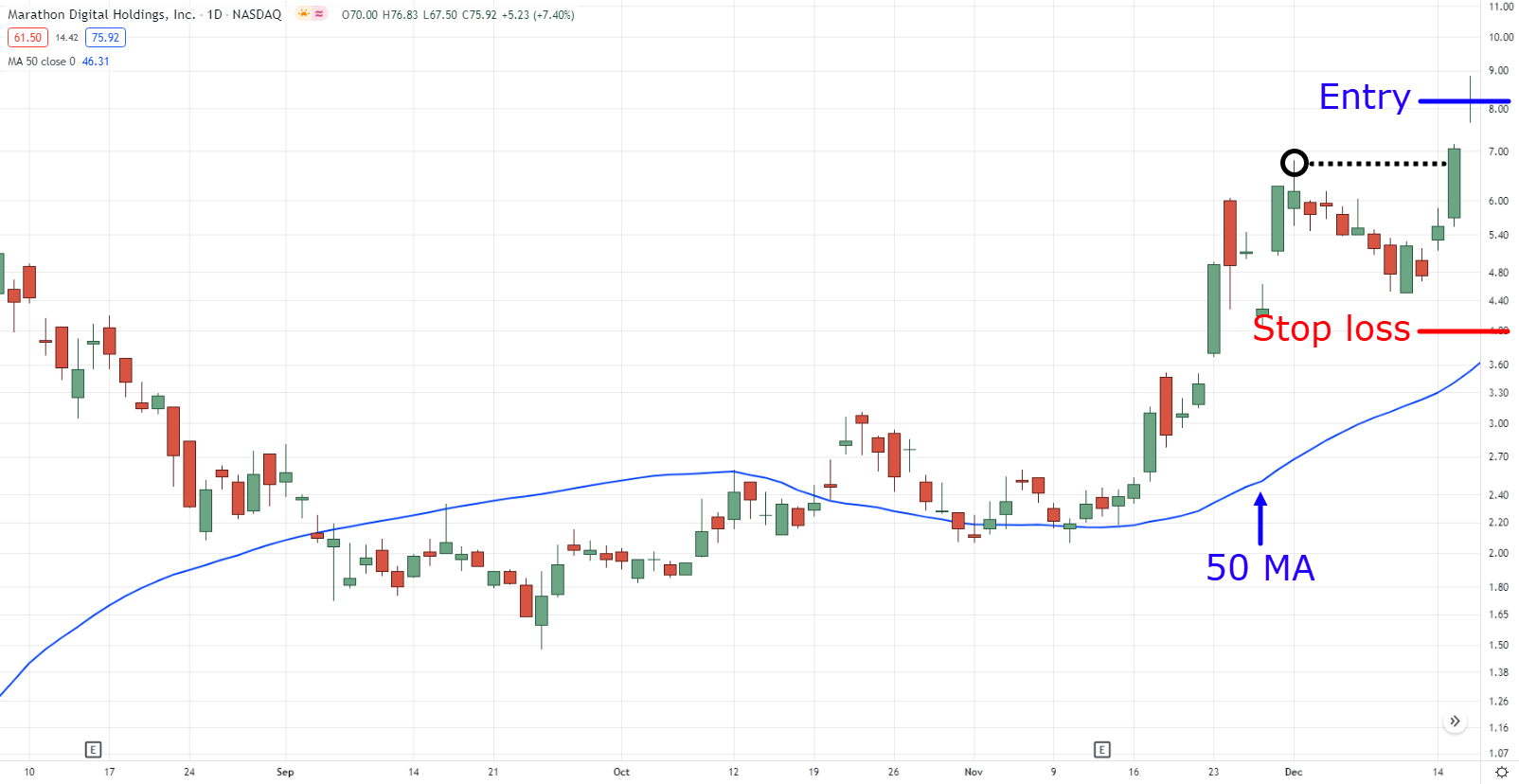The image size is (1519, 784).
Task: Click the scroll-to-latest-bar double arrow icon
Action: click(1455, 722)
